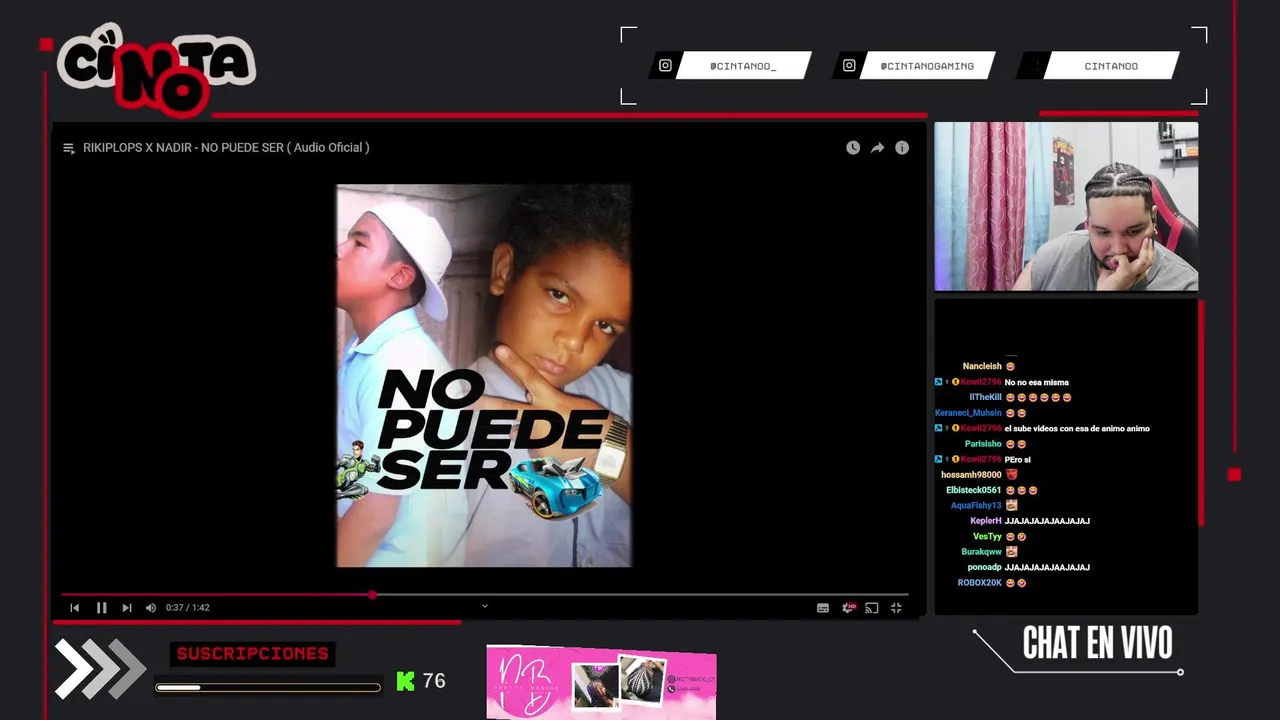Open the @CINTANOO_ Instagram handle

(743, 66)
